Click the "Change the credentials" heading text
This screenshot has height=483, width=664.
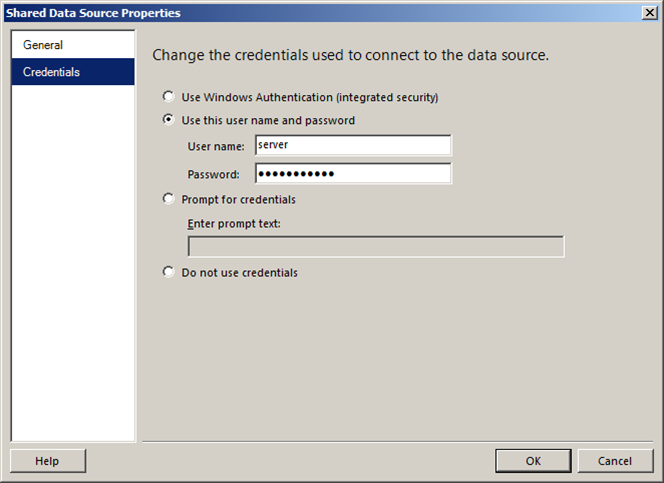tap(350, 55)
